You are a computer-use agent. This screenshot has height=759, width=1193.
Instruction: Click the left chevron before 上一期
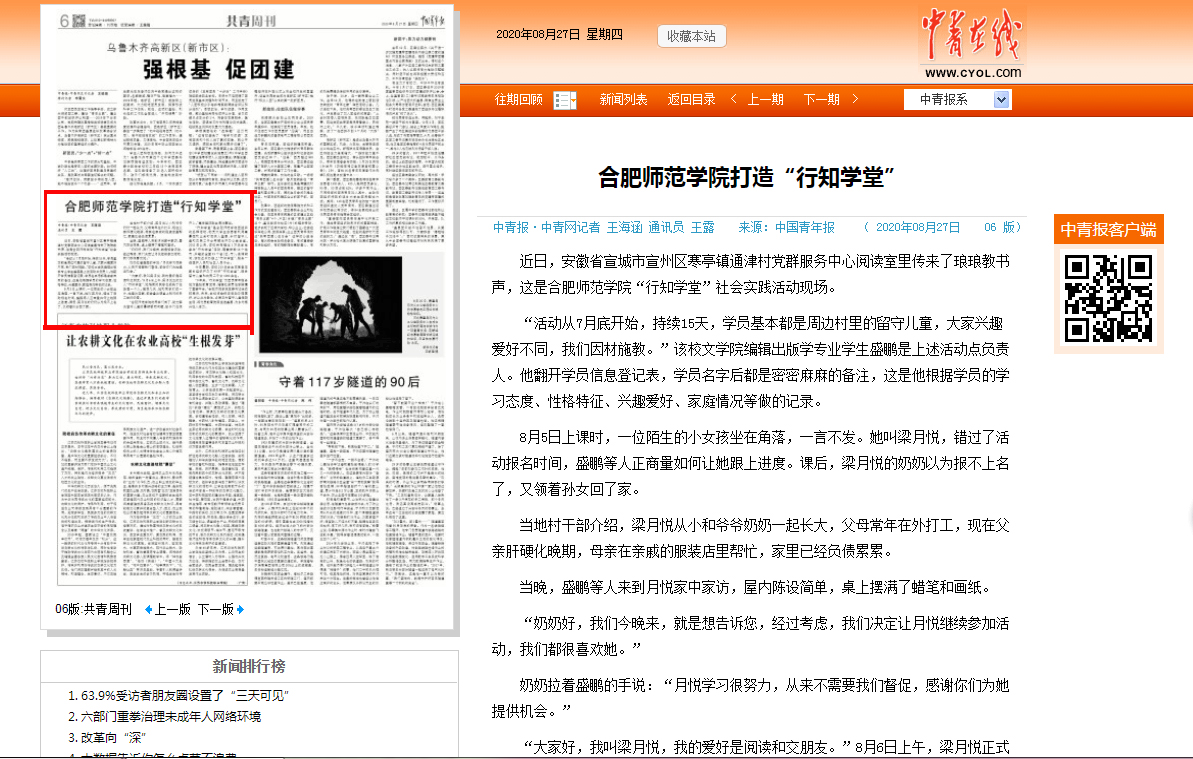pyautogui.click(x=734, y=99)
